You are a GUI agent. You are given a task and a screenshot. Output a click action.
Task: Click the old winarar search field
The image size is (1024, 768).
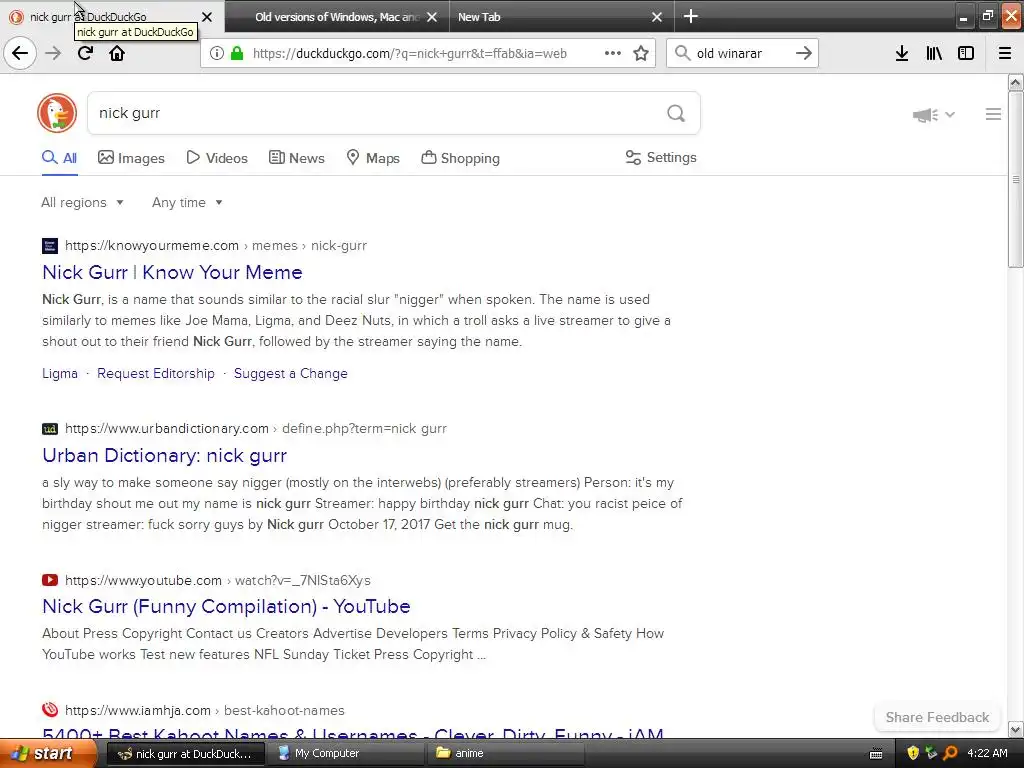[x=743, y=54]
